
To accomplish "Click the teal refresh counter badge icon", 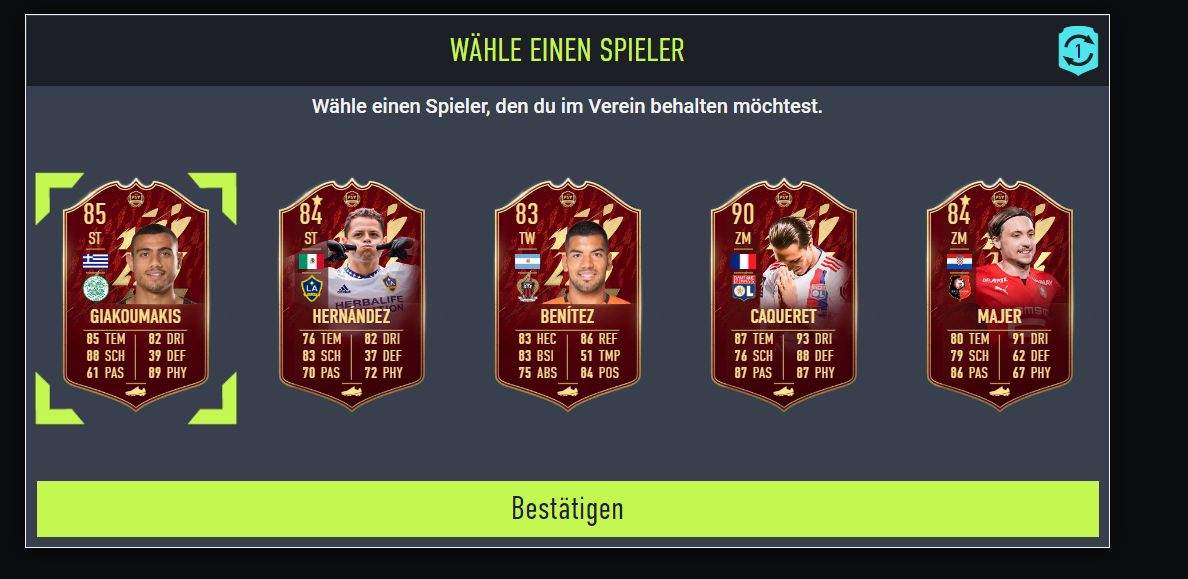I will (x=1077, y=51).
